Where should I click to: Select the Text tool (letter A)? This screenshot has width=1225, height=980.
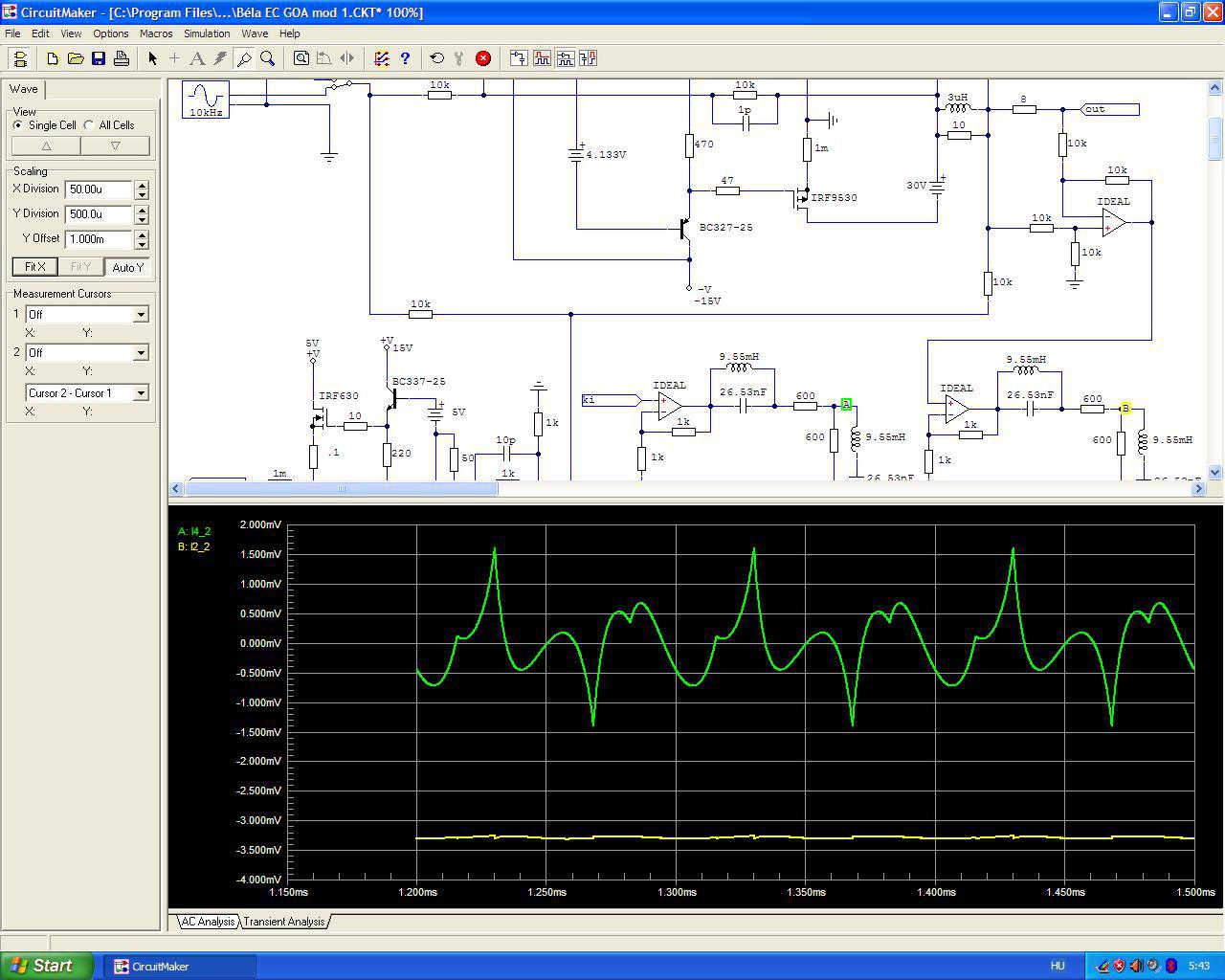point(197,58)
